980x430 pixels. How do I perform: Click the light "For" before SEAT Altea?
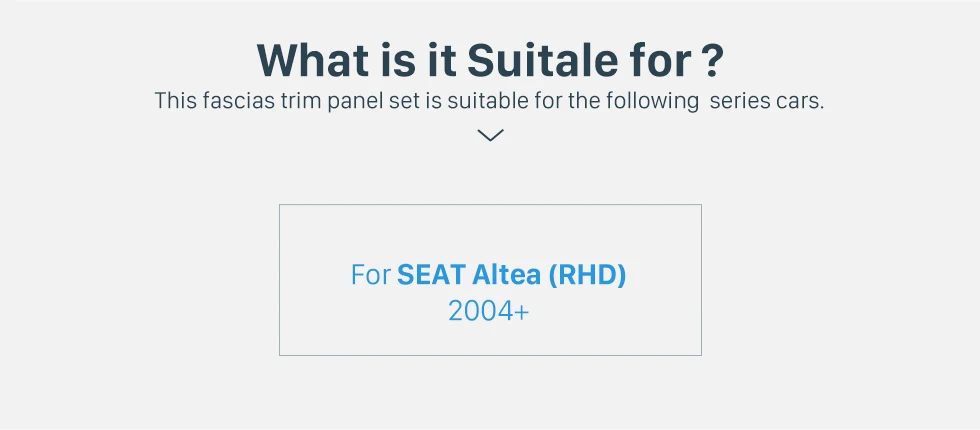370,275
